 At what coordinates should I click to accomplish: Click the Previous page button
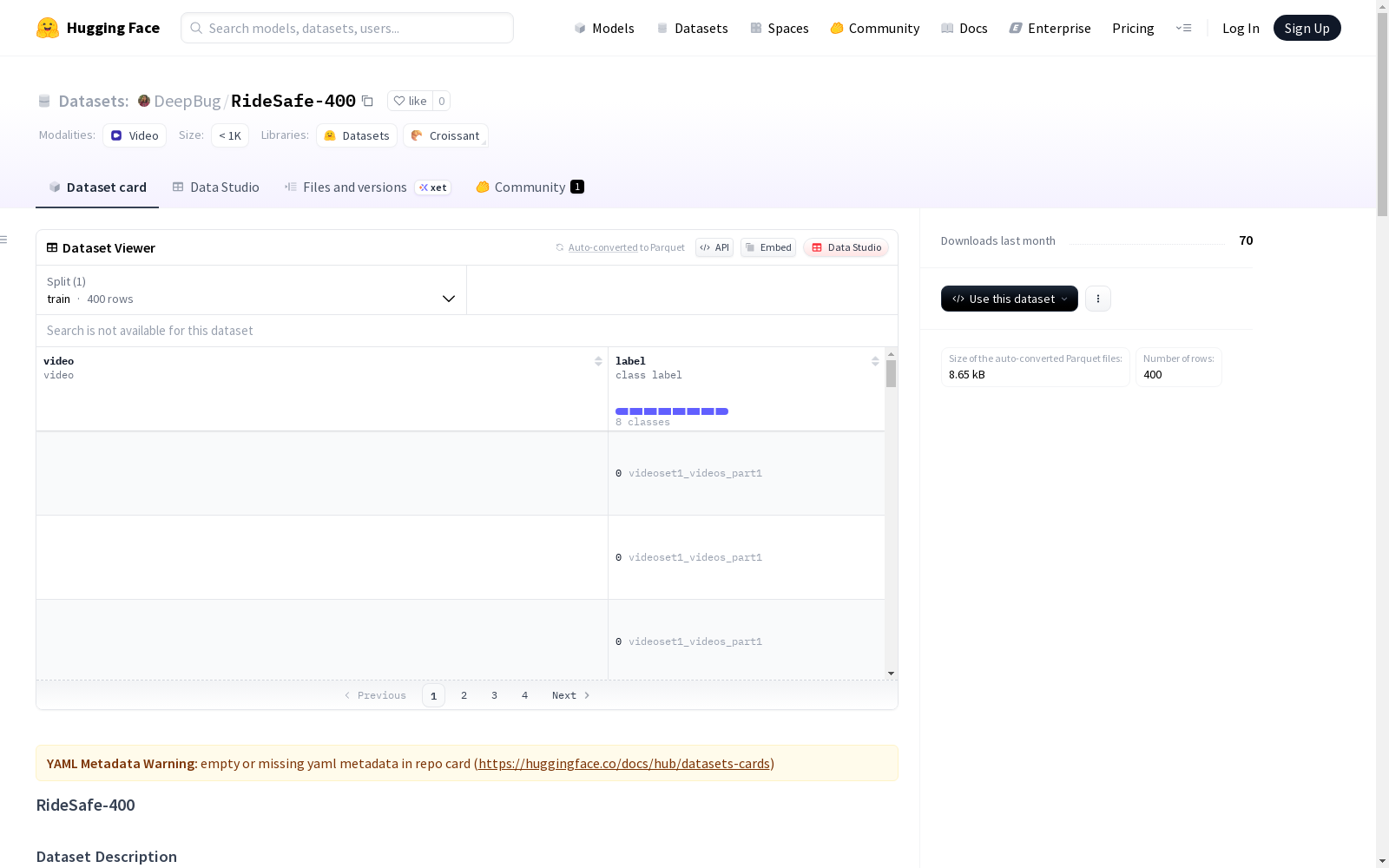(x=375, y=695)
